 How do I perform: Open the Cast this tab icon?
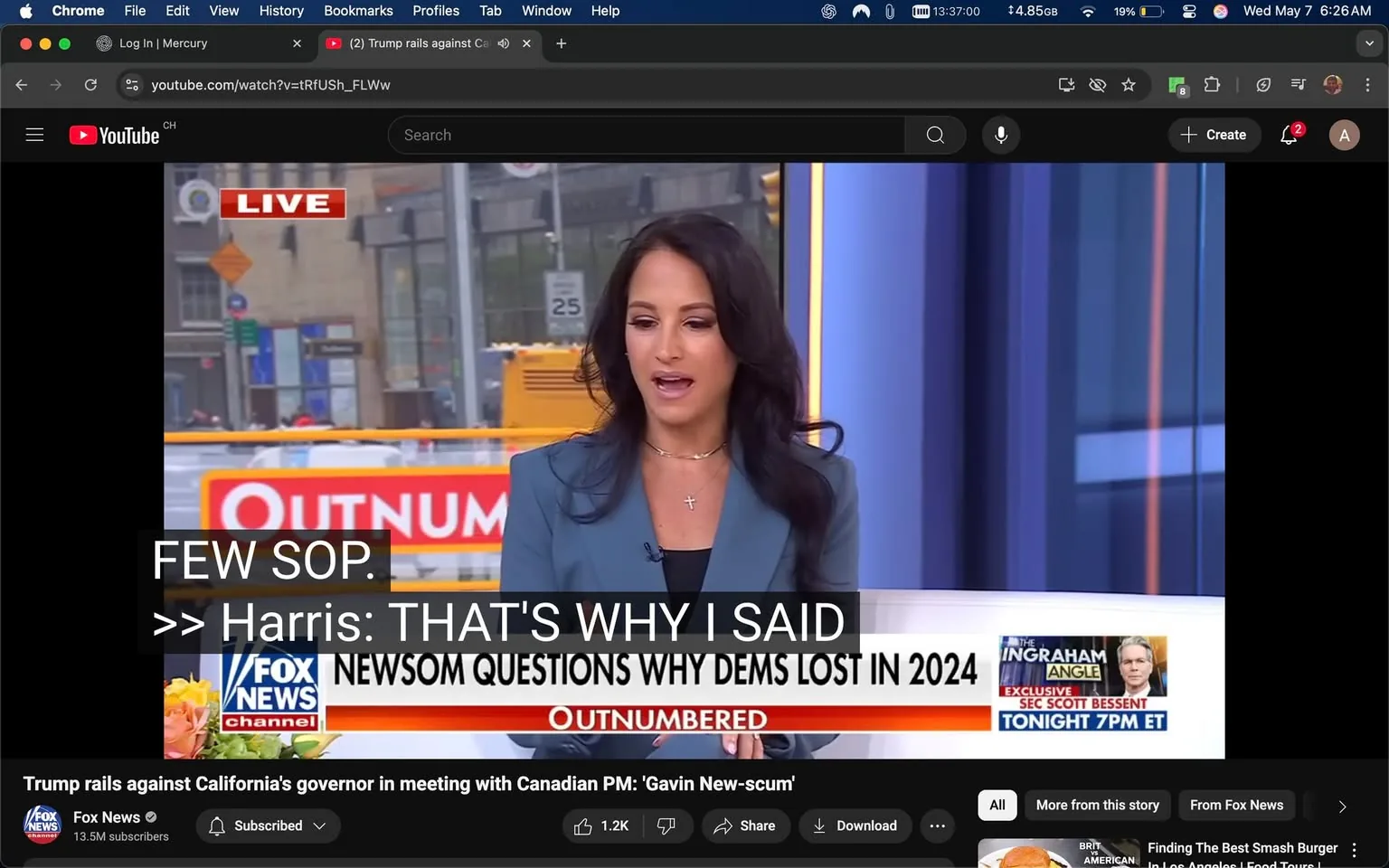pyautogui.click(x=1066, y=84)
